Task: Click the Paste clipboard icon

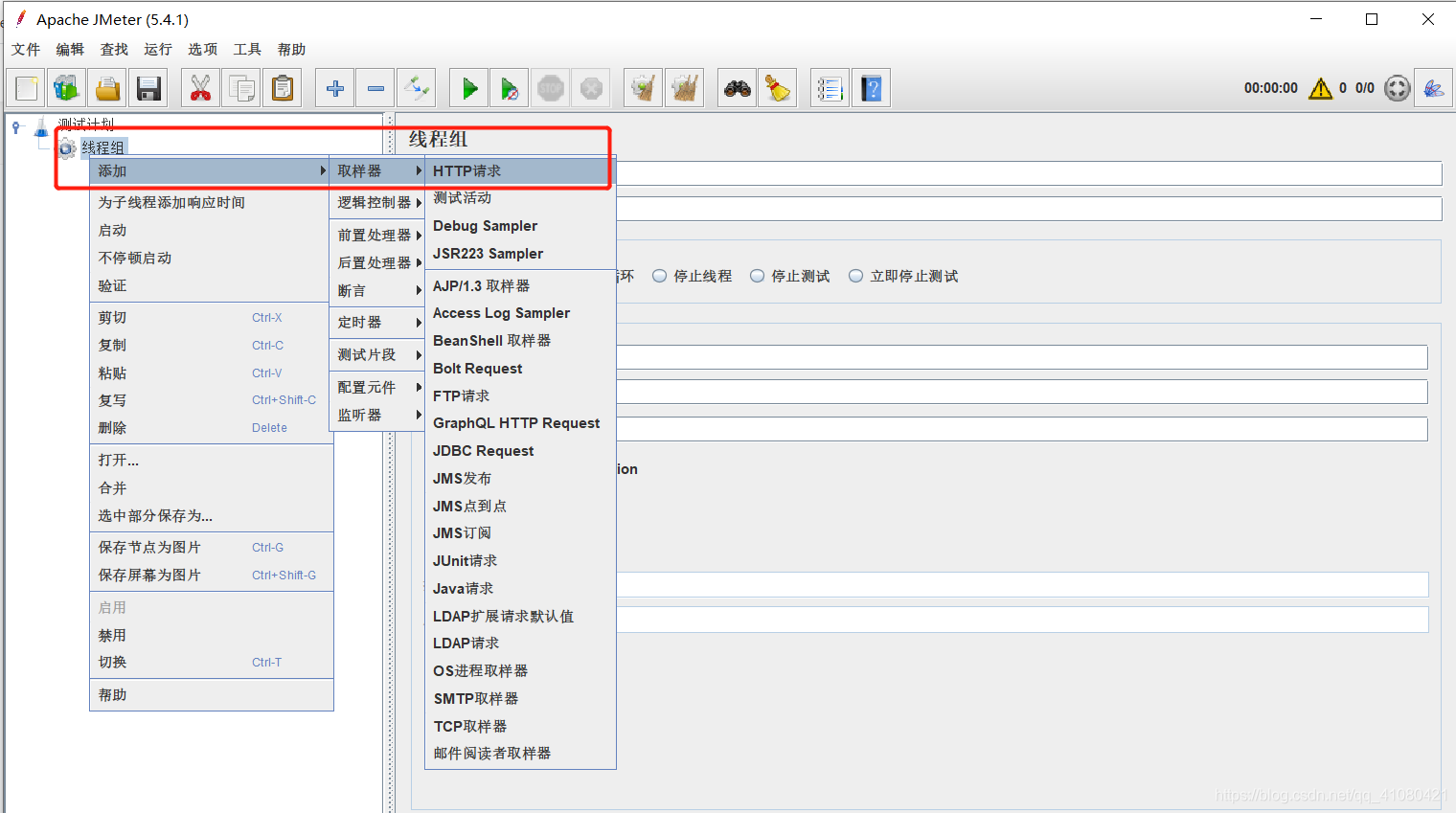Action: click(x=283, y=88)
